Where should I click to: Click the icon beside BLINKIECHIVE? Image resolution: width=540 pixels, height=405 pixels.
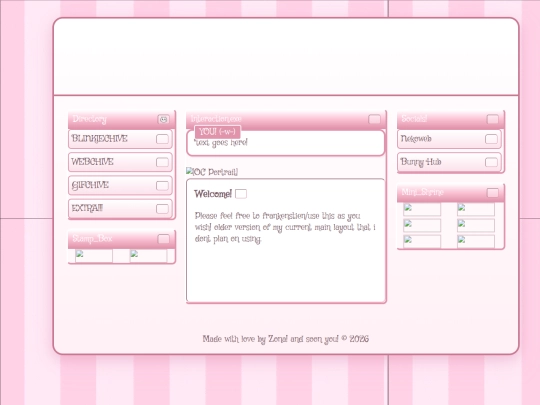click(162, 139)
